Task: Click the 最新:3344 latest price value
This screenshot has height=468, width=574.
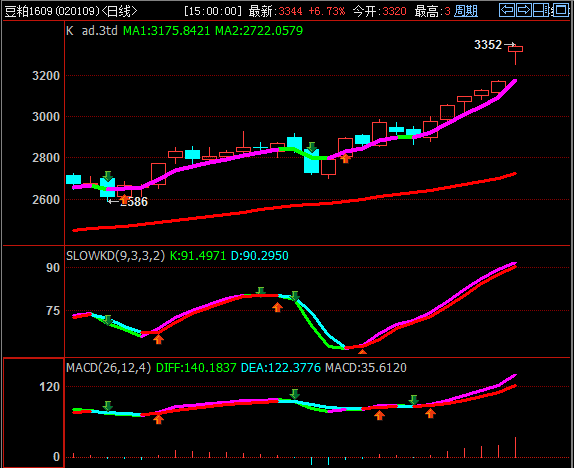Action: tap(276, 11)
